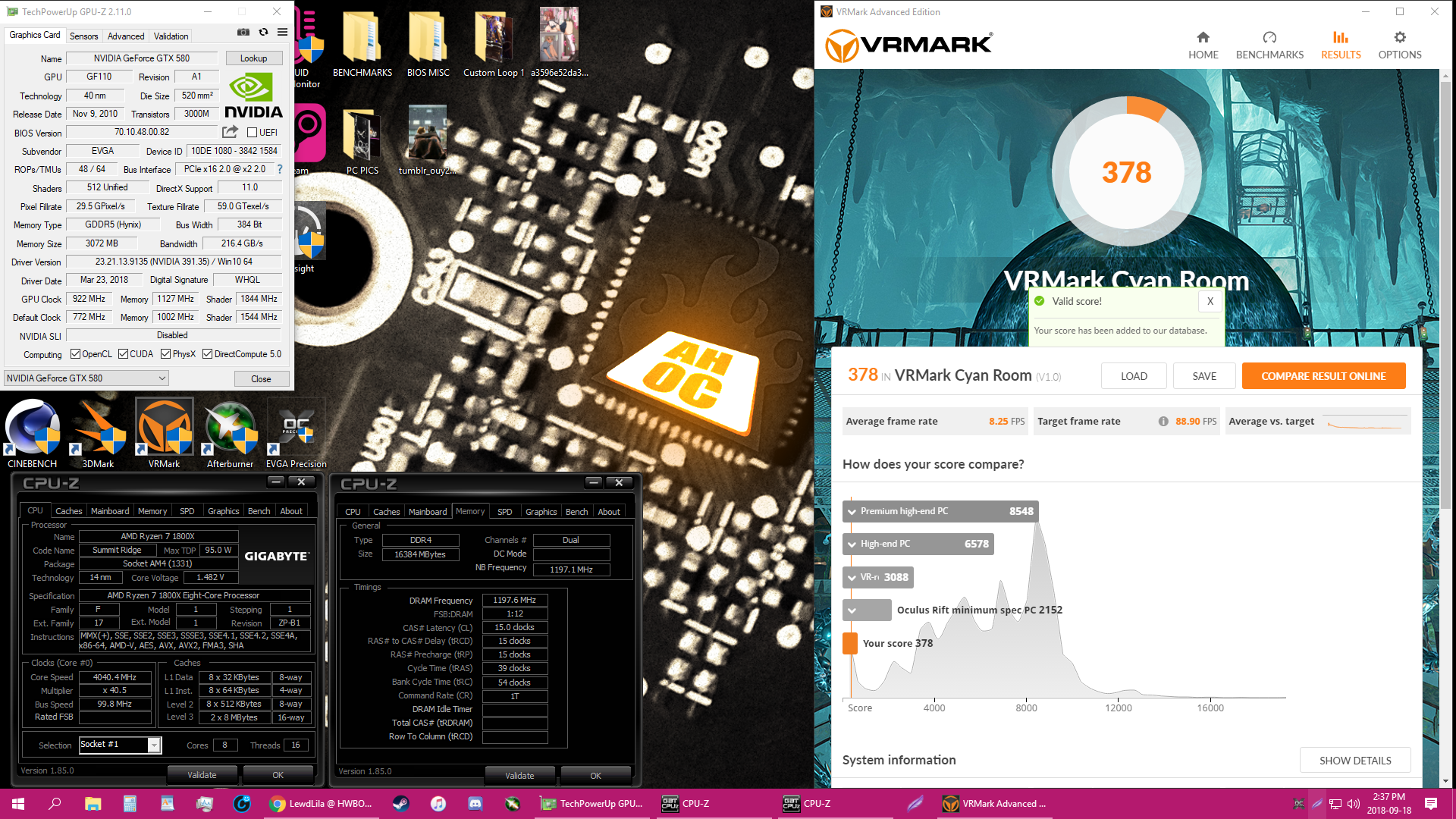
Task: Minimize left CPU-Z window dropdown button
Action: [x=276, y=482]
